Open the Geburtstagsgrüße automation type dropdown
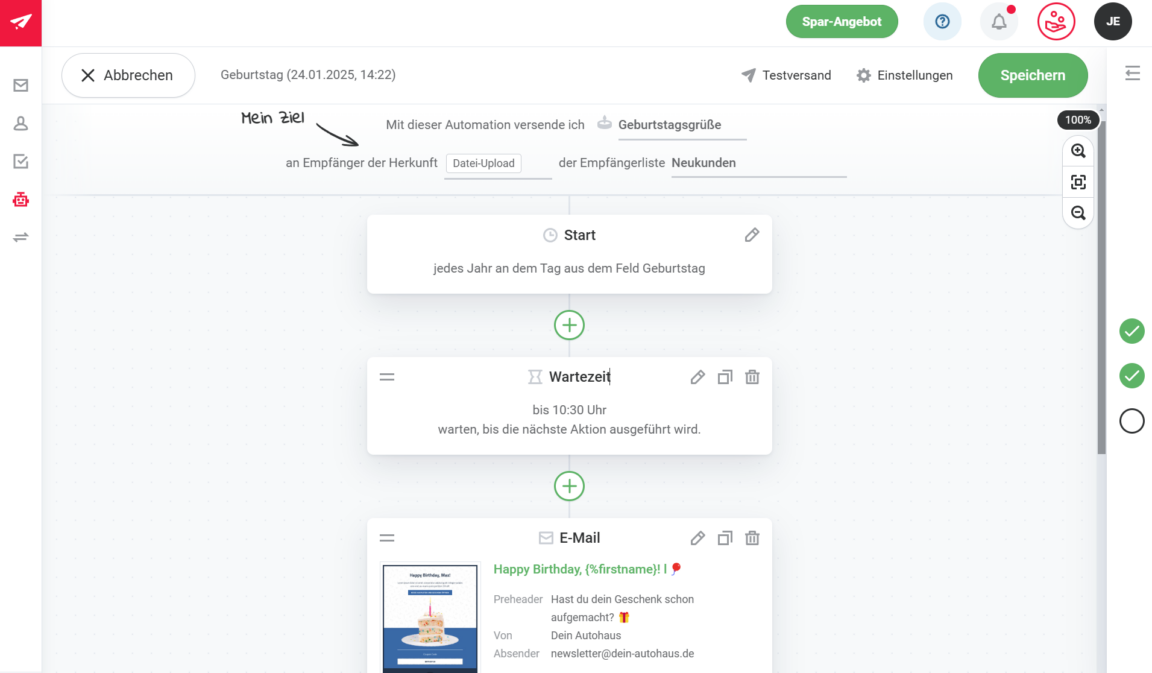Screen dimensions: 1152x673 [x=681, y=125]
